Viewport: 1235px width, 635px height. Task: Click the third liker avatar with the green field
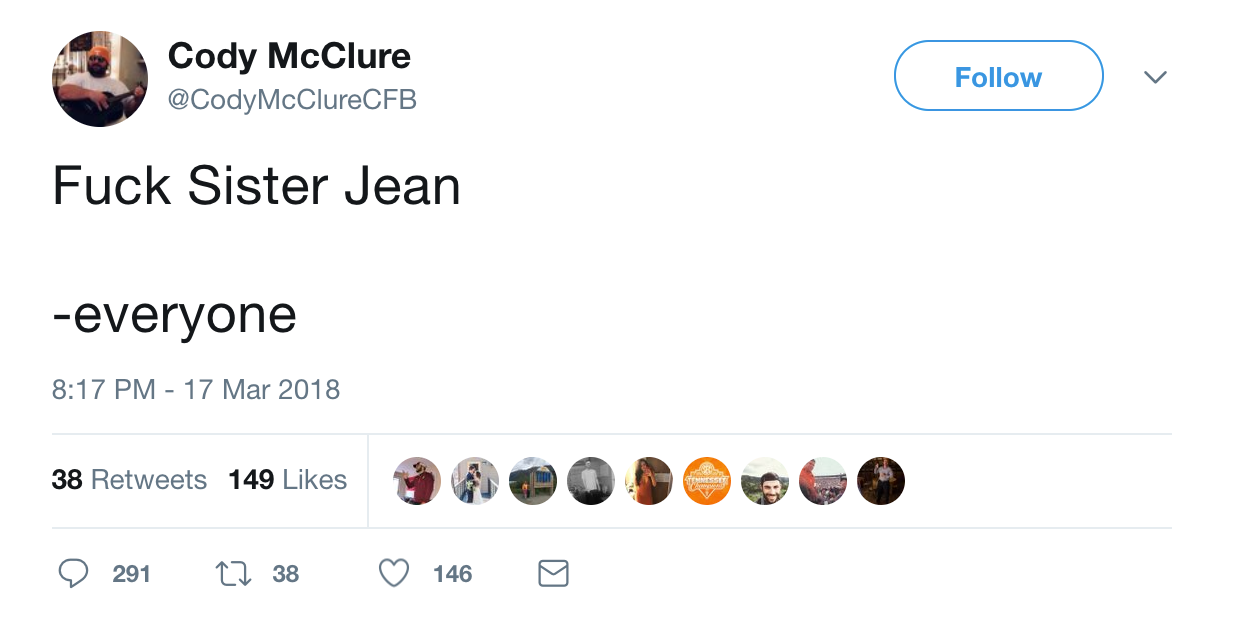[x=533, y=481]
